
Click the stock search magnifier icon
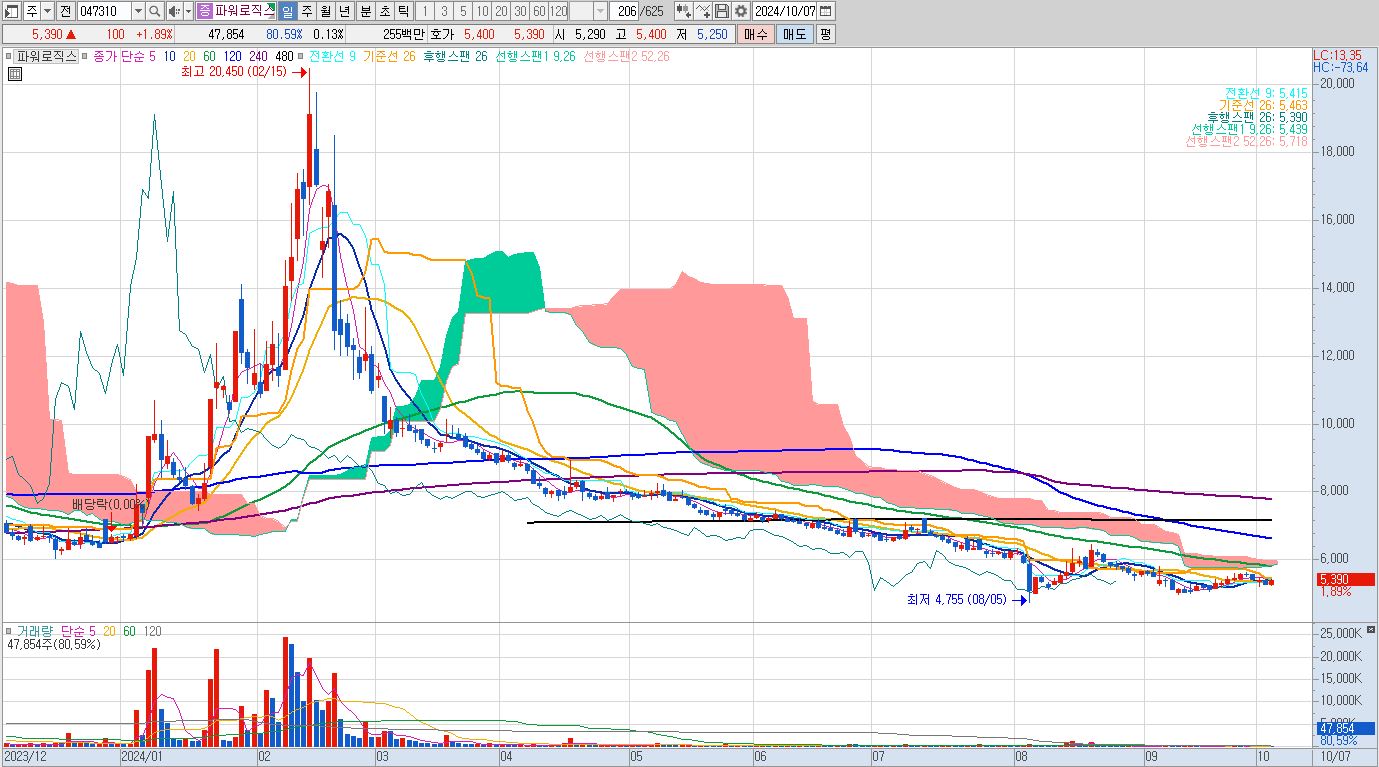click(x=155, y=11)
